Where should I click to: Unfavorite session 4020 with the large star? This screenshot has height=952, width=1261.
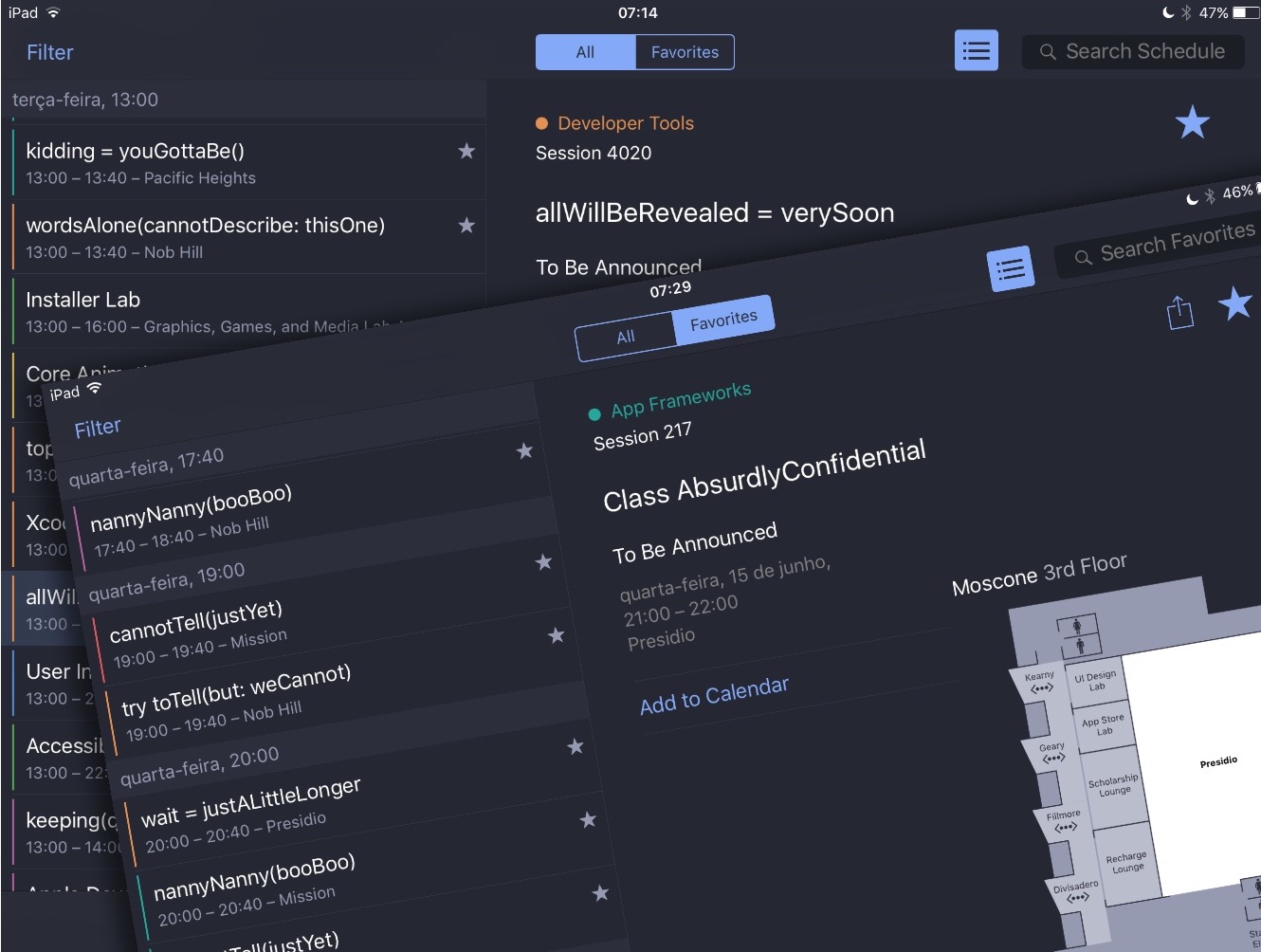point(1192,122)
